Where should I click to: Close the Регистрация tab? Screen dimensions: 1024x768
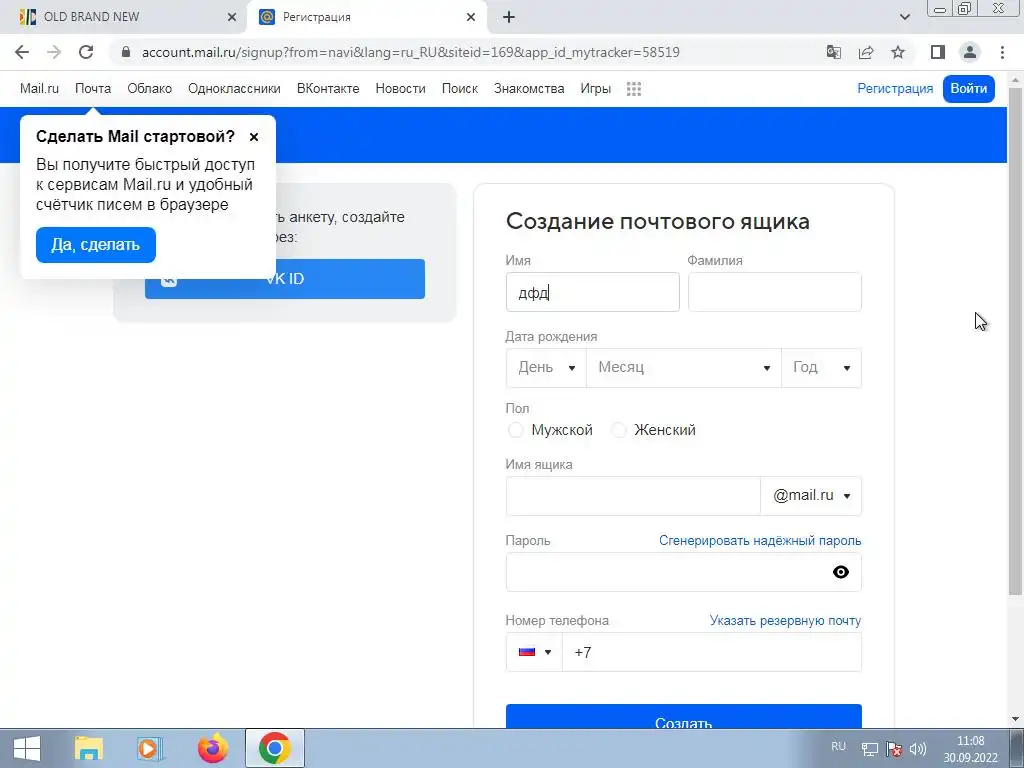click(471, 17)
